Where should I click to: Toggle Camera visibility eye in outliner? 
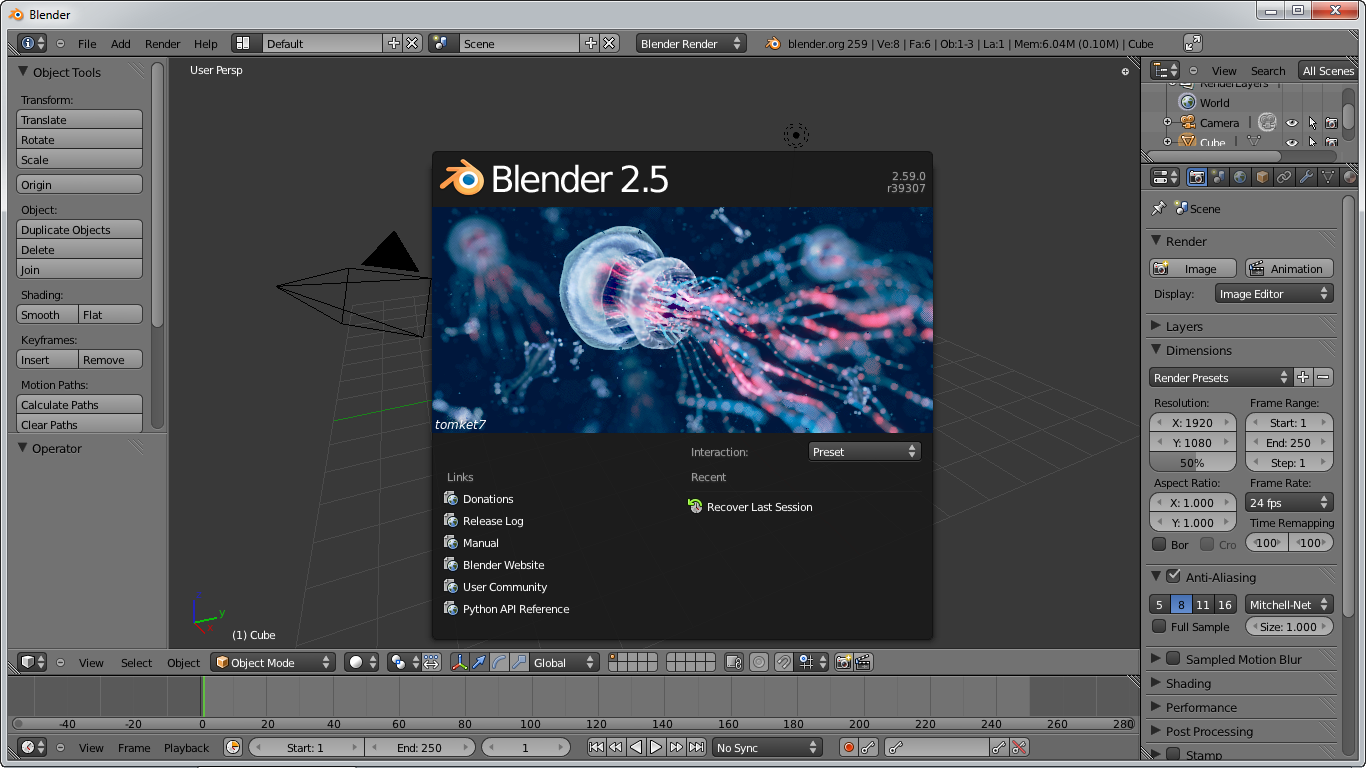coord(1291,123)
